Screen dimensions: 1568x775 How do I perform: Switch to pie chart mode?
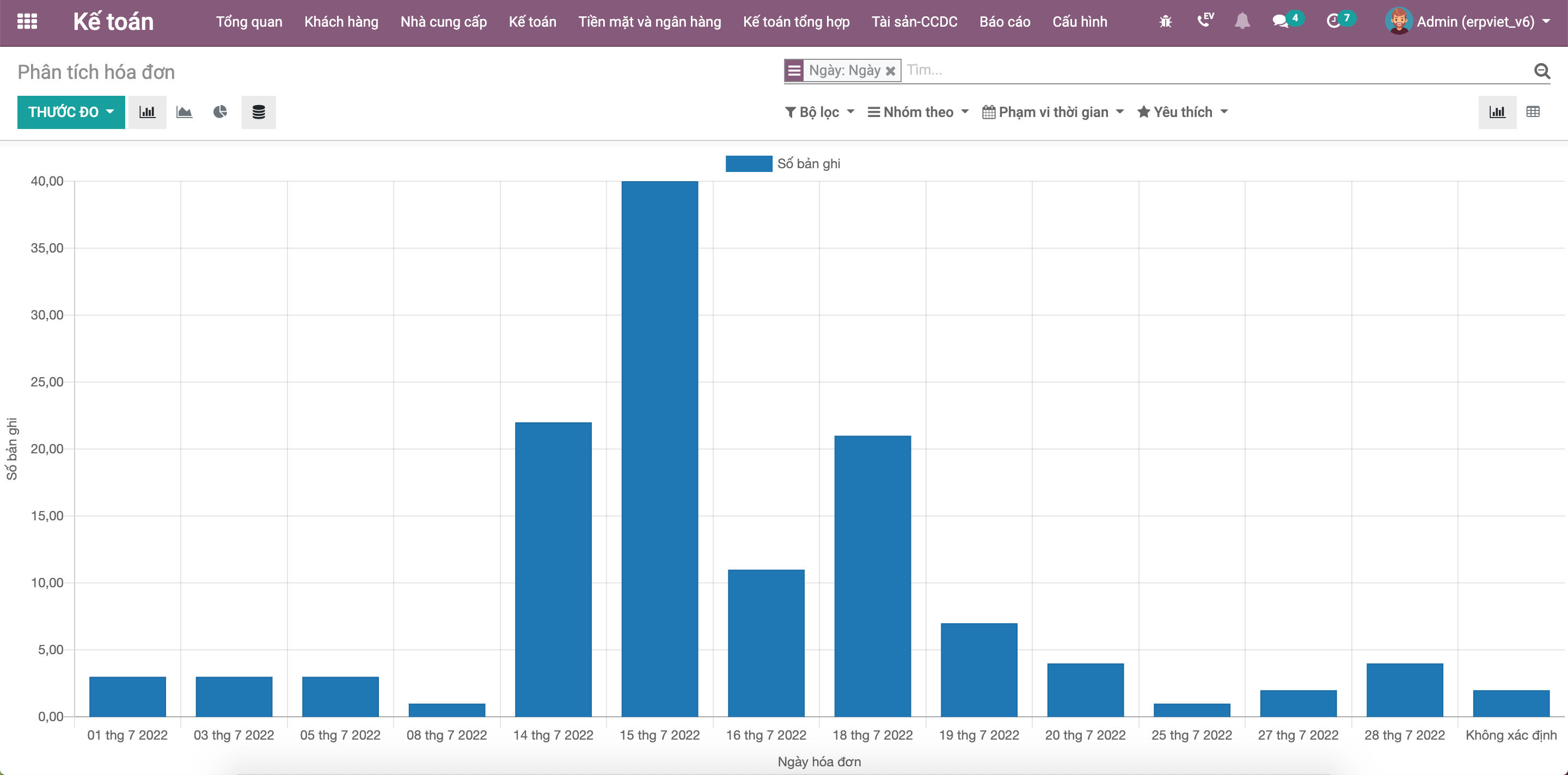click(220, 112)
